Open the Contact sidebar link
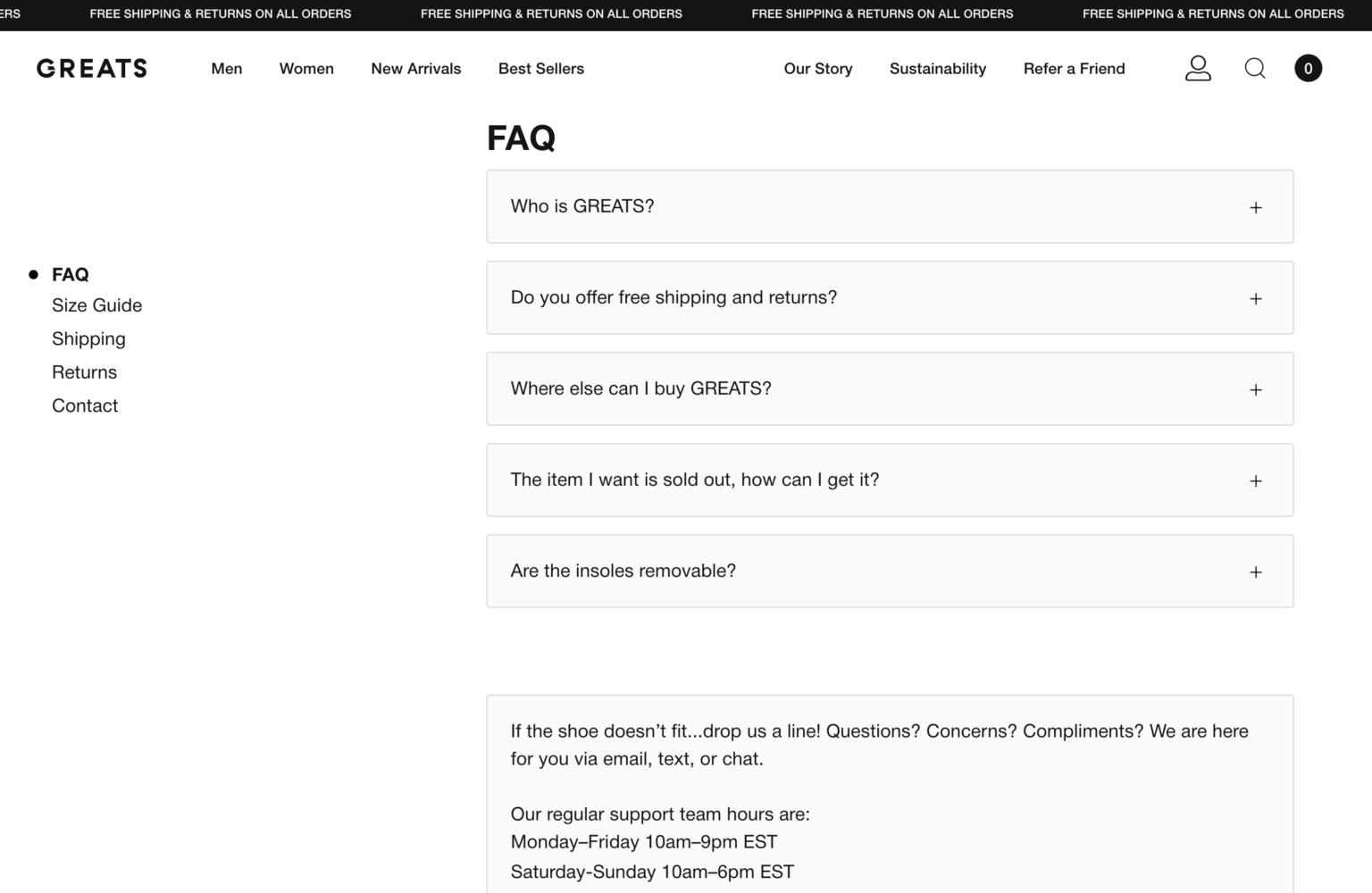Screen dimensions: 1372x893 tap(85, 405)
